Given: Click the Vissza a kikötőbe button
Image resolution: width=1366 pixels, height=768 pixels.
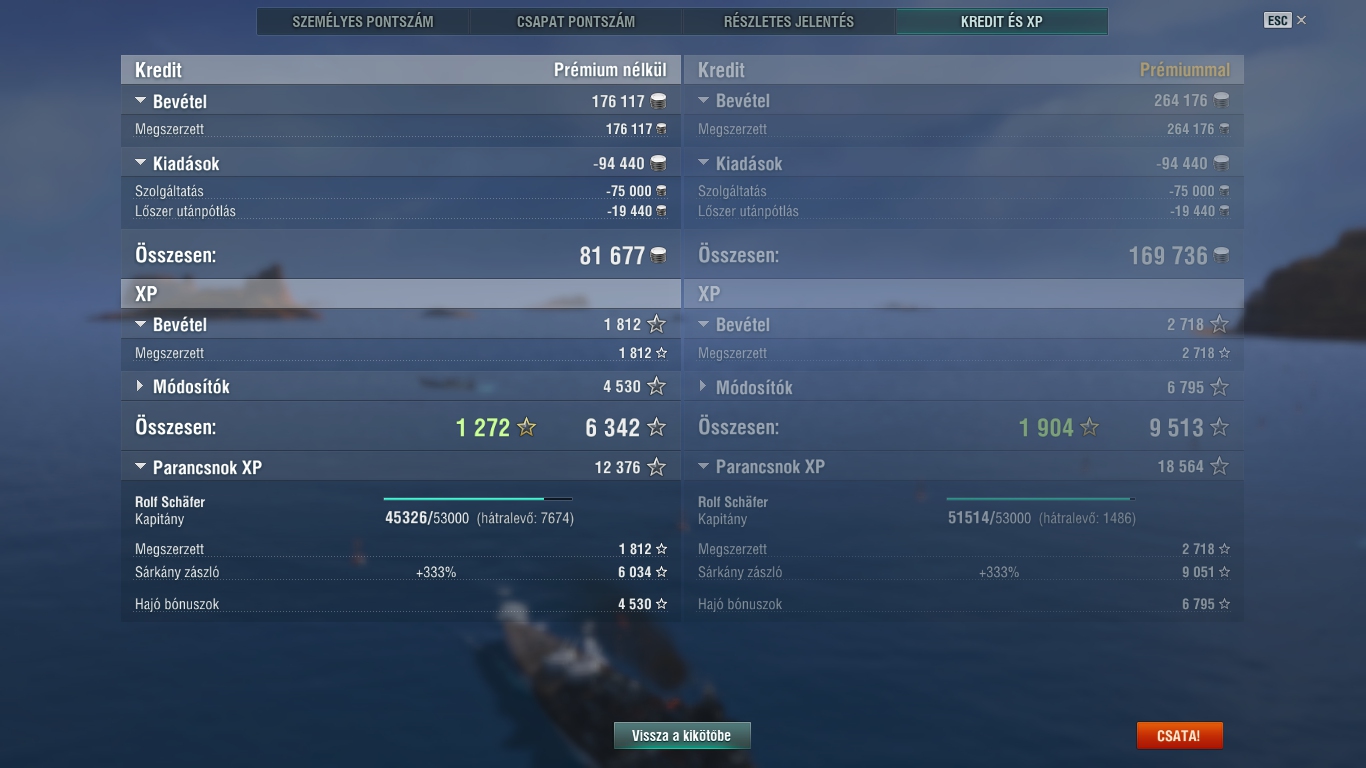Looking at the screenshot, I should [682, 735].
